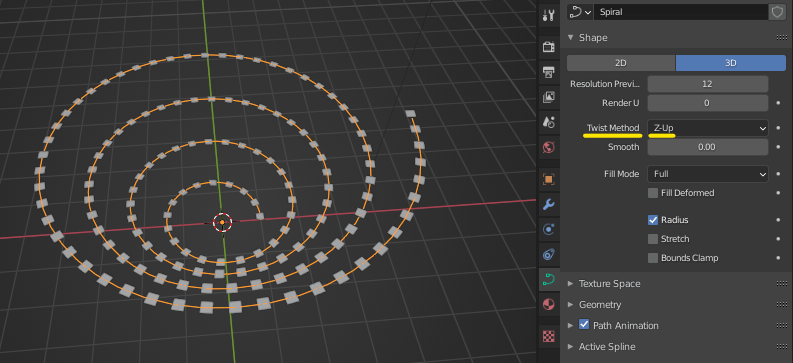This screenshot has width=793, height=363.
Task: Enable the Fill Deformed checkbox
Action: 653,193
